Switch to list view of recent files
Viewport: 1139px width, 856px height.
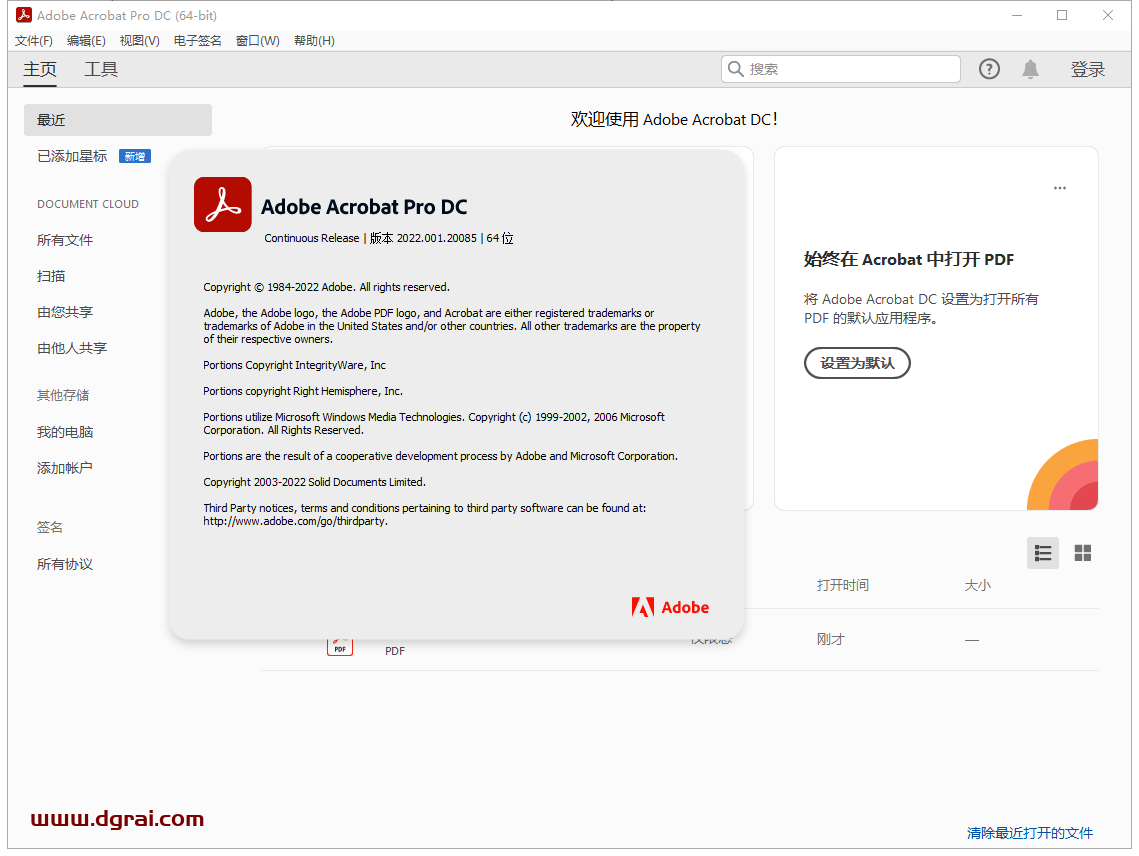pyautogui.click(x=1043, y=552)
